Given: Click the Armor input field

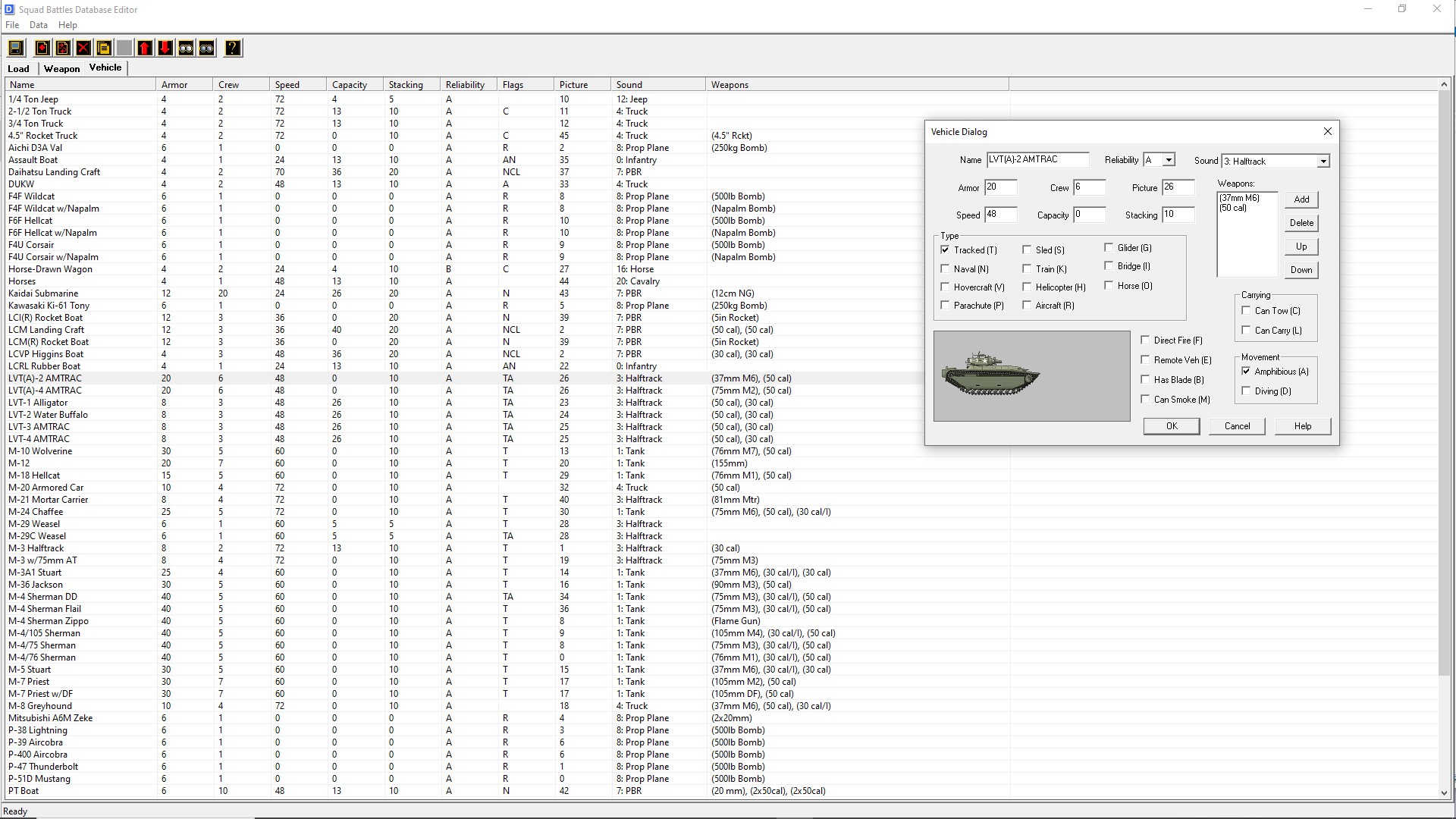Looking at the screenshot, I should point(1000,187).
